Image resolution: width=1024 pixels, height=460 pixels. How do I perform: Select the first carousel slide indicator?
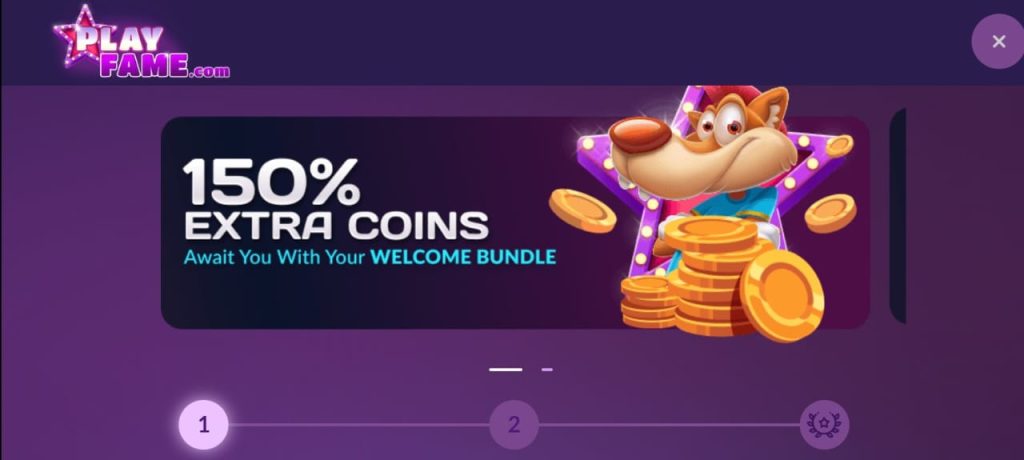[x=505, y=370]
